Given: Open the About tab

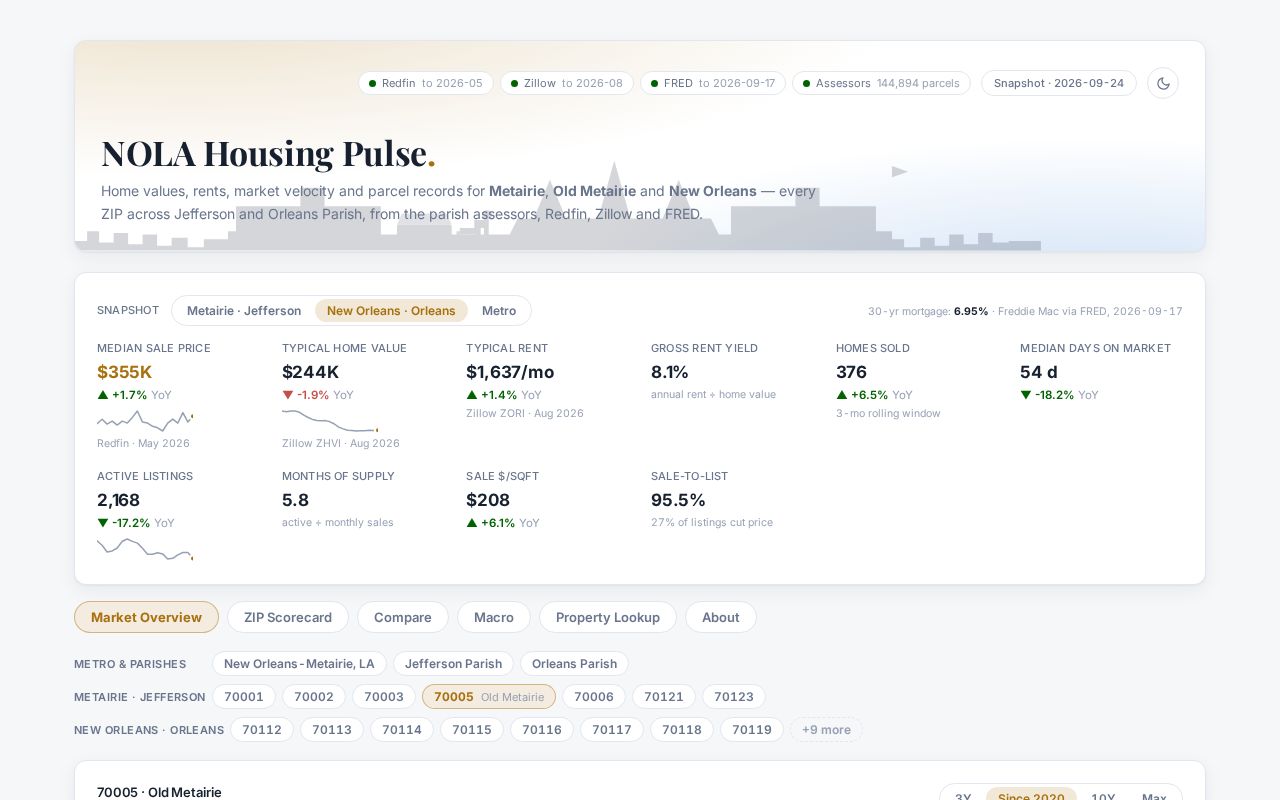Looking at the screenshot, I should 721,617.
